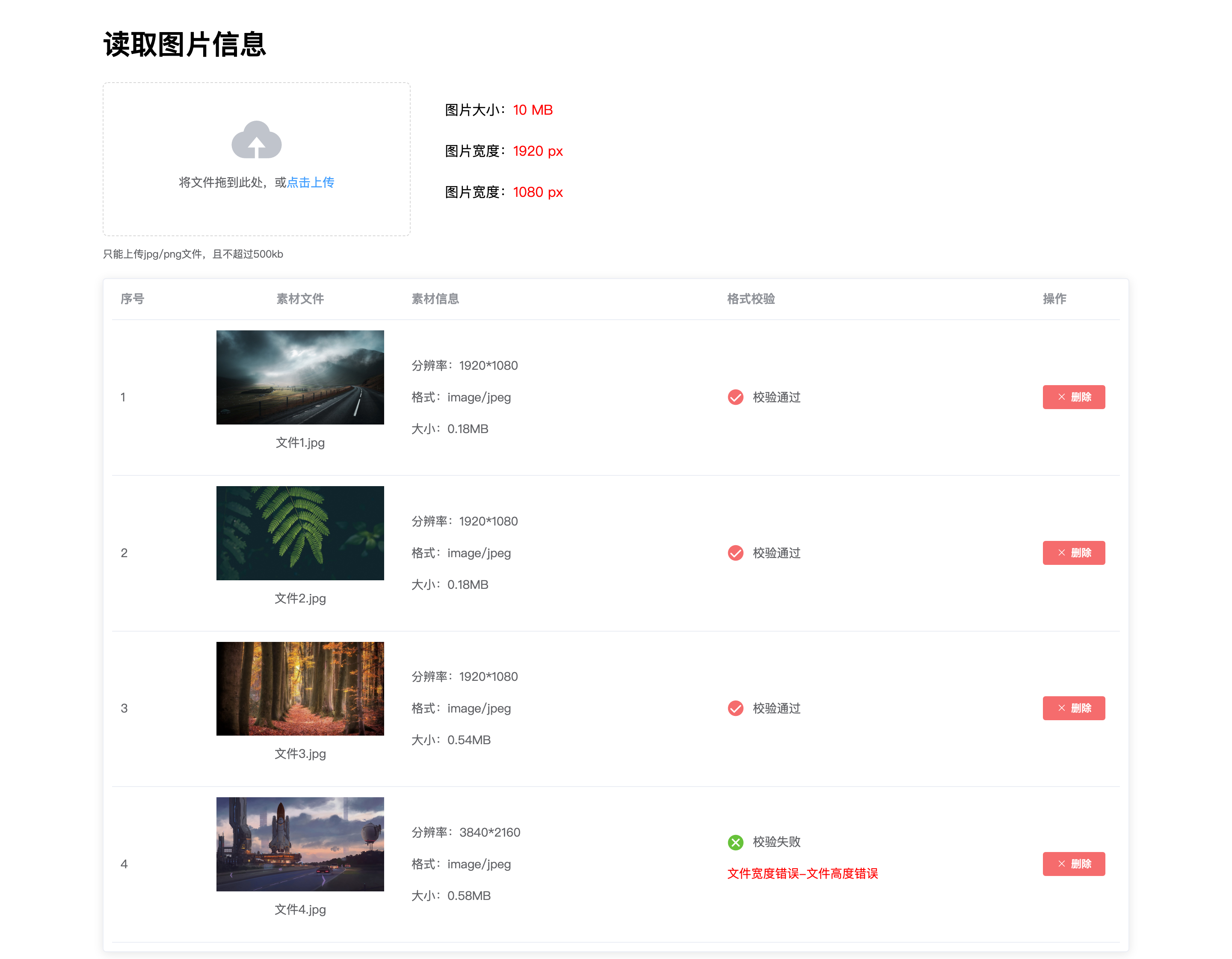The height and width of the screenshot is (959, 1232).
Task: Open the 点击上传 link
Action: pyautogui.click(x=310, y=182)
